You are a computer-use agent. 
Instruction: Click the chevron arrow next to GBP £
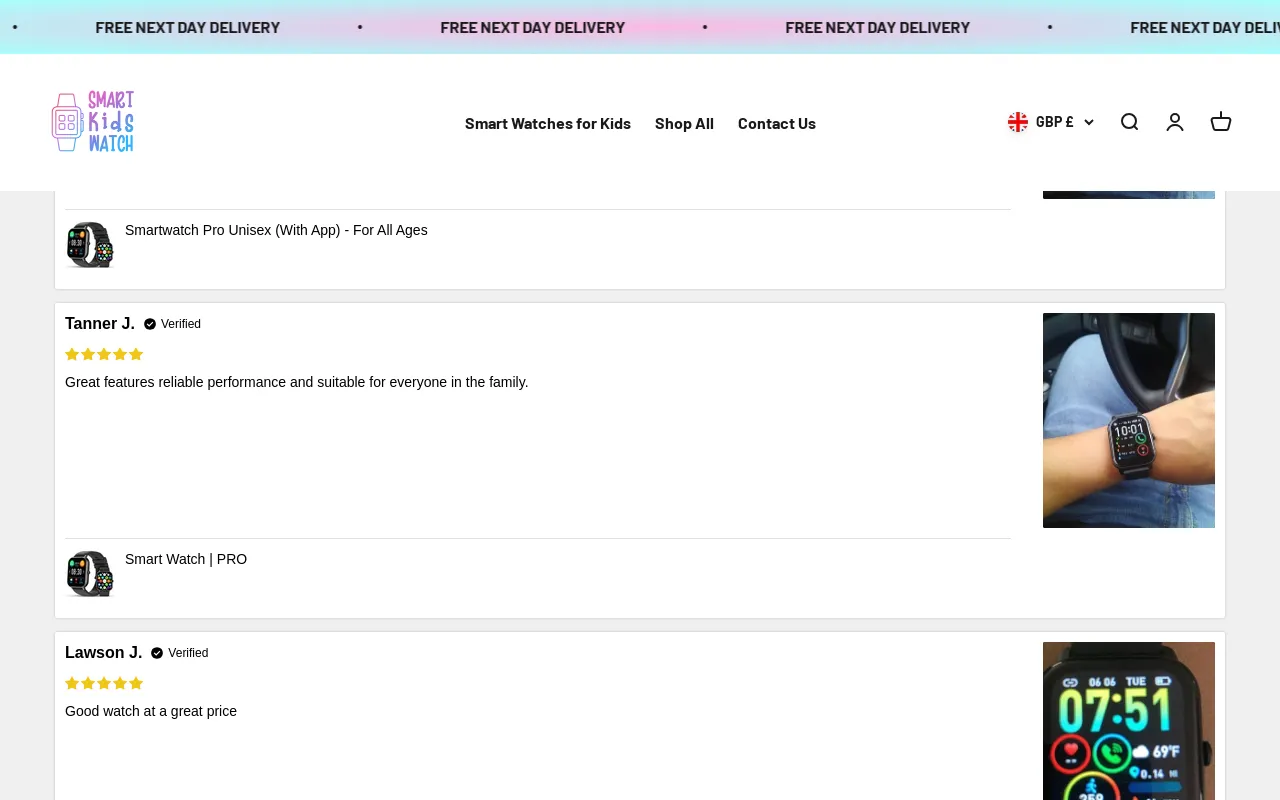click(x=1089, y=122)
